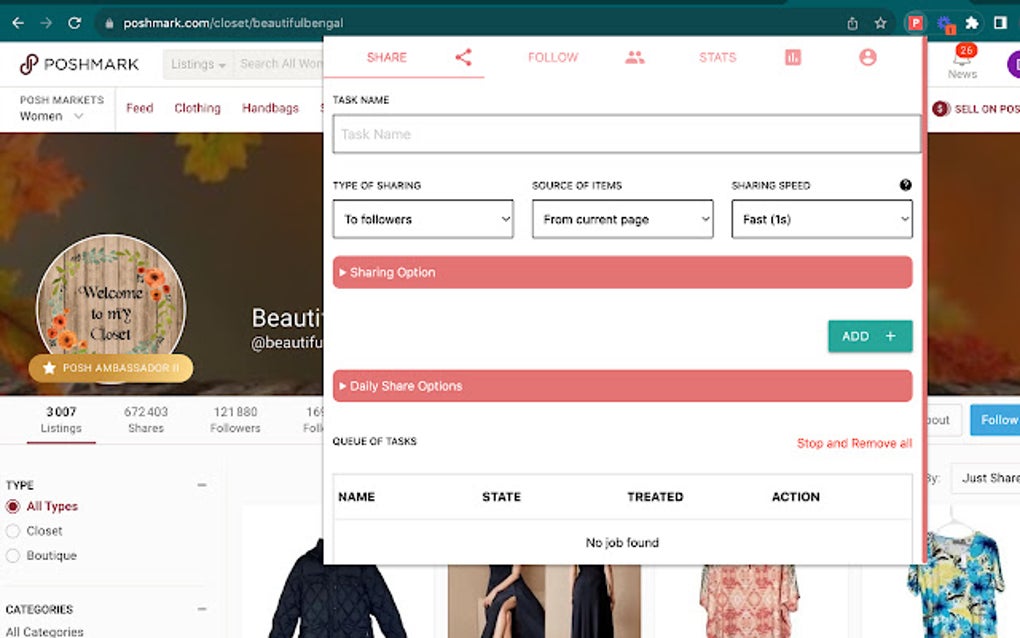Click the Sell on Poshmark dollar icon
The image size is (1020, 638).
(941, 109)
